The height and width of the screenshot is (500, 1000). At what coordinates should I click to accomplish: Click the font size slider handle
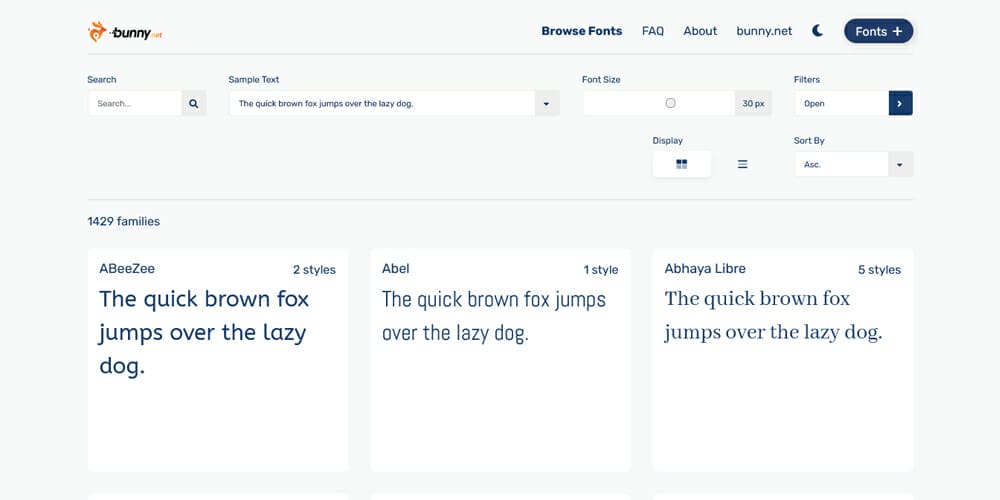(x=670, y=103)
